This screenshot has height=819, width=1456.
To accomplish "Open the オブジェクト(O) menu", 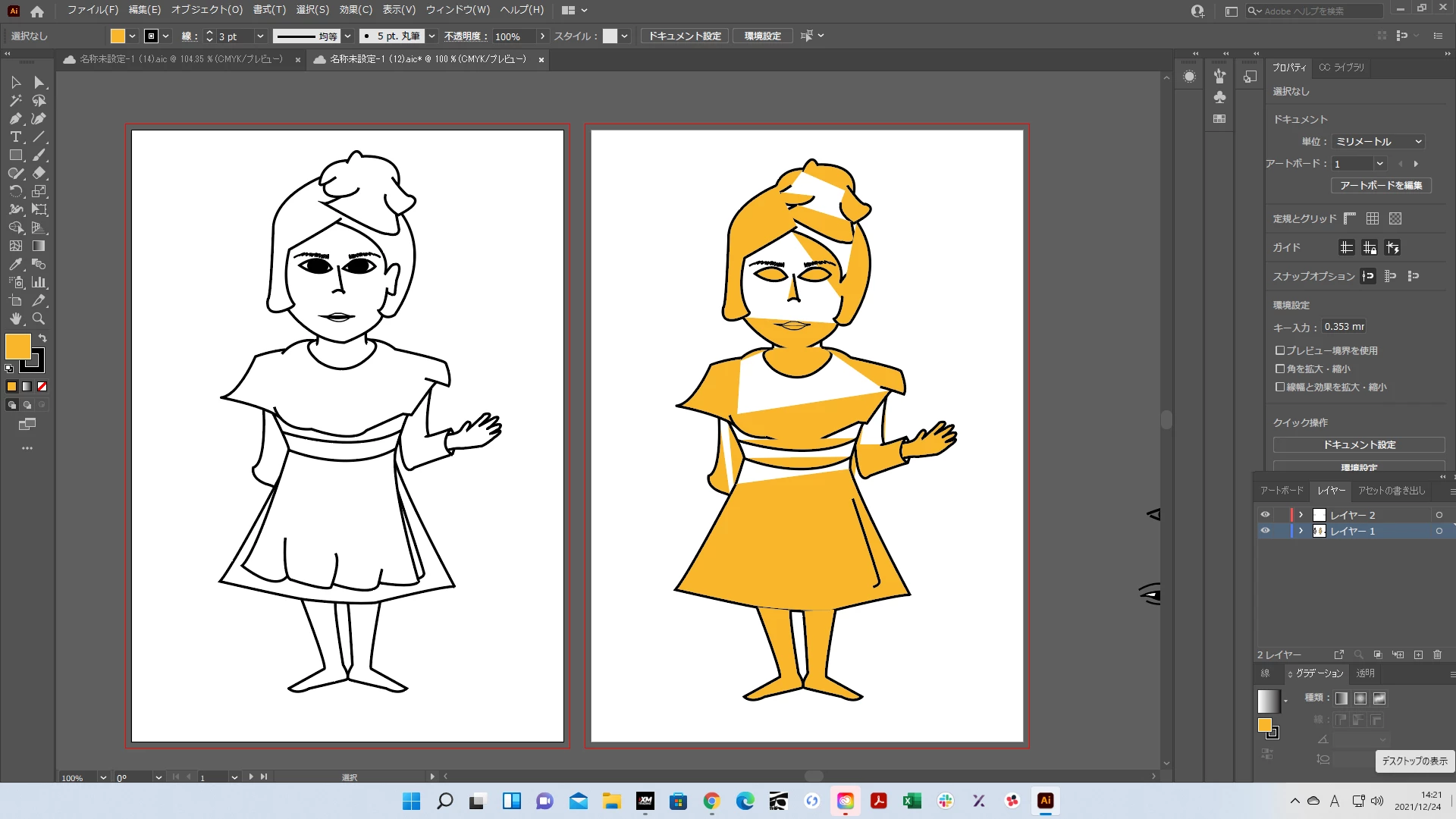I will [206, 10].
